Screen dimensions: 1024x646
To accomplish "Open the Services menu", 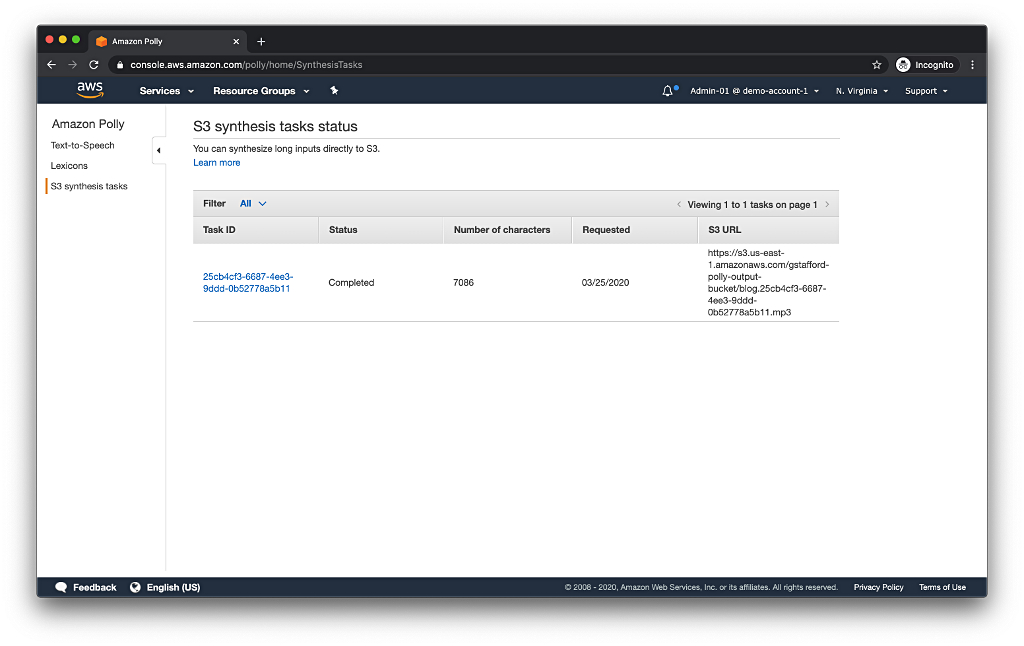I will tap(167, 91).
